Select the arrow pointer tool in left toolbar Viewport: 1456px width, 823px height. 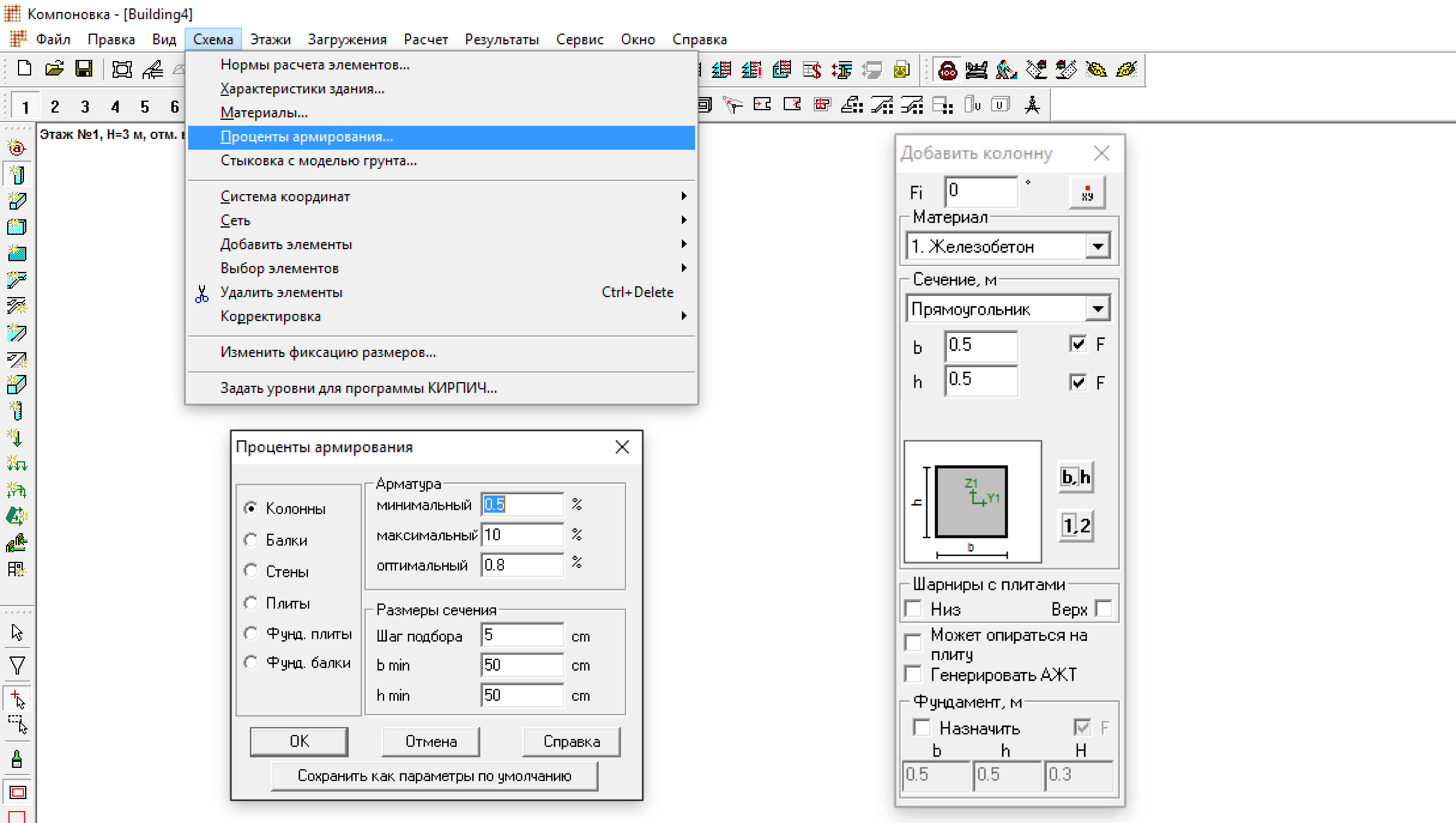tap(17, 633)
